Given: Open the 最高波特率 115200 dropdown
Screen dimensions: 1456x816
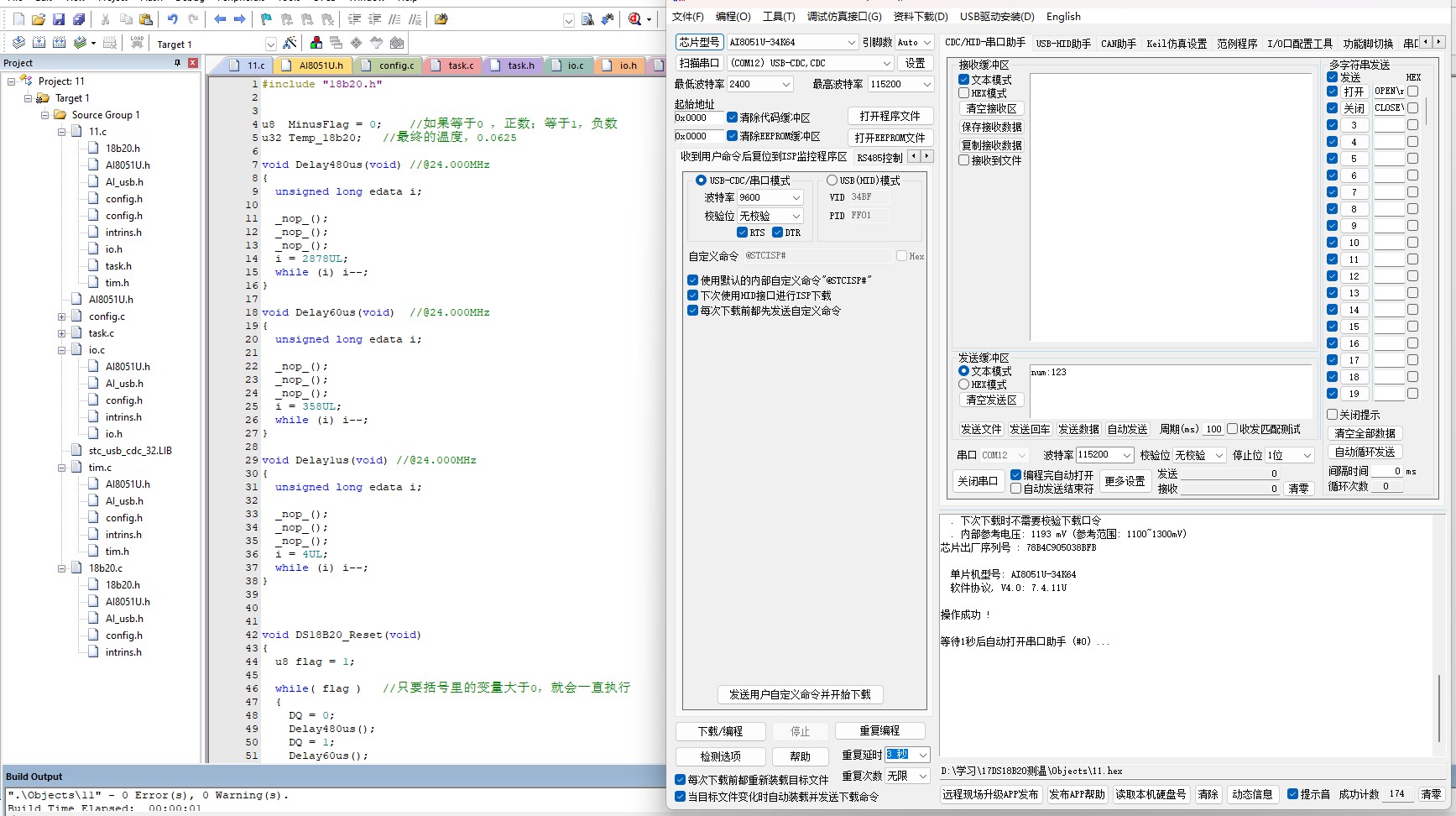Looking at the screenshot, I should (x=926, y=84).
